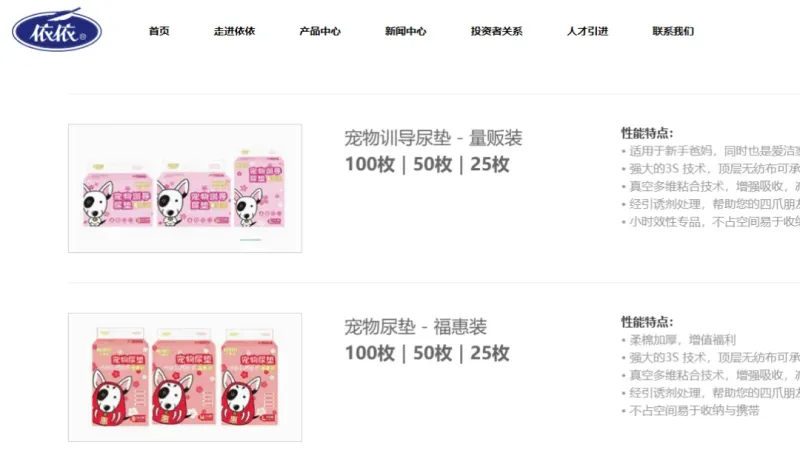Open the 新闻中心 navigation item
Screen dimensions: 800x464
tap(406, 31)
